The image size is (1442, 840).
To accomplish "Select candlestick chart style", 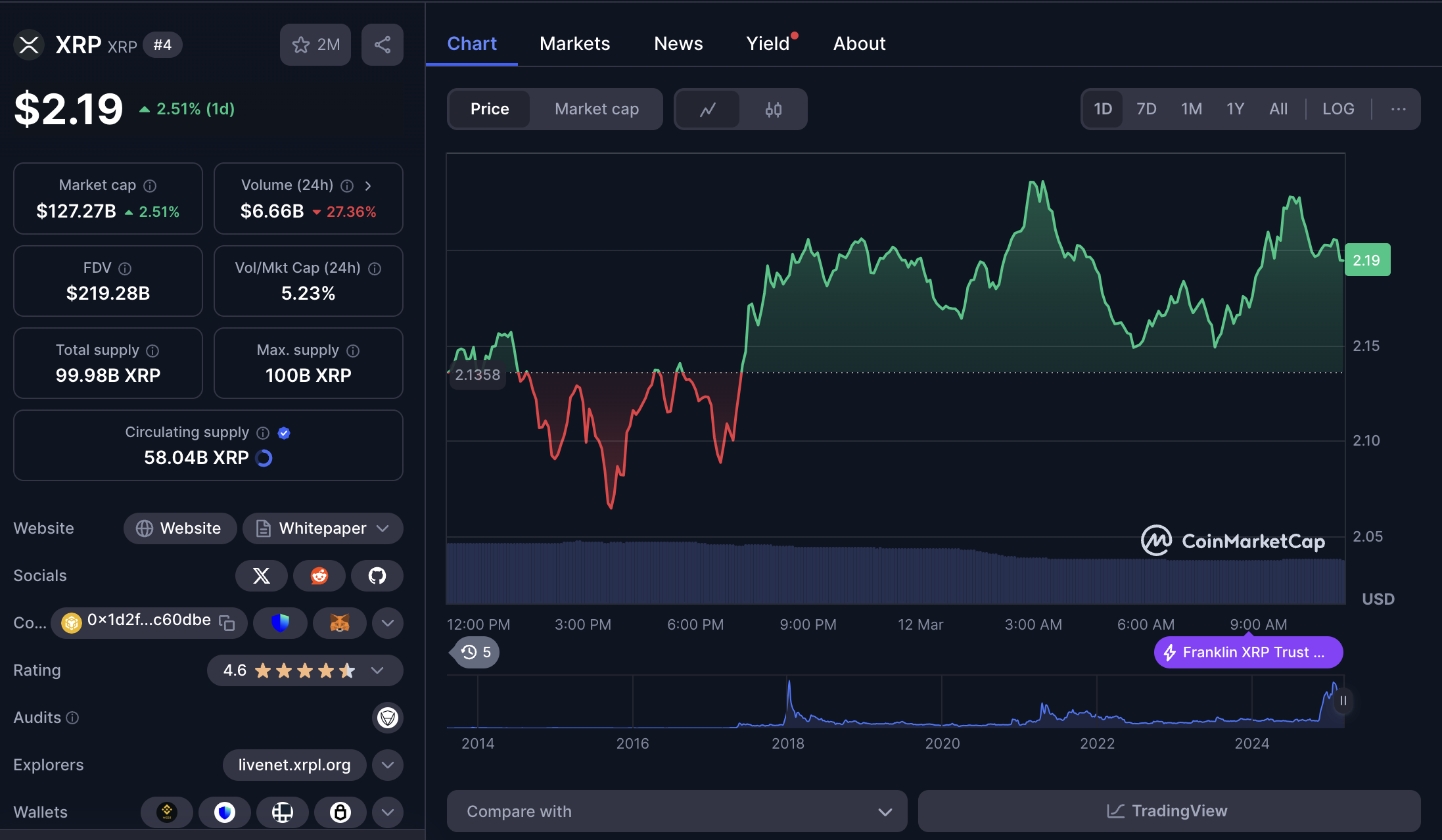I will coord(774,109).
